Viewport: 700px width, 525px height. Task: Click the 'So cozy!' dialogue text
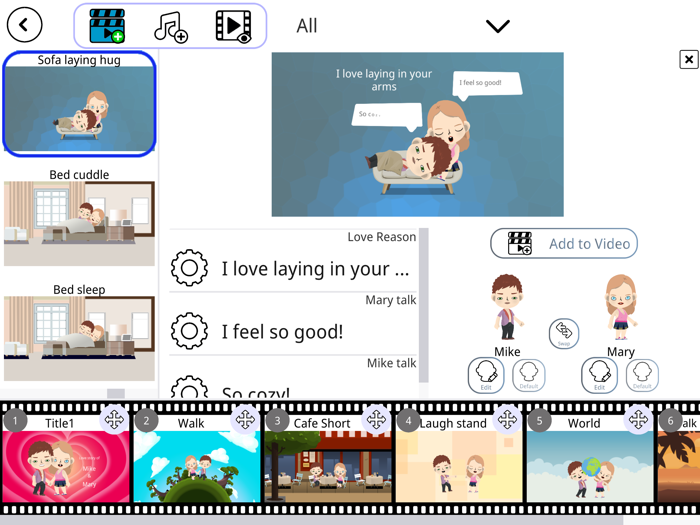[x=256, y=392]
